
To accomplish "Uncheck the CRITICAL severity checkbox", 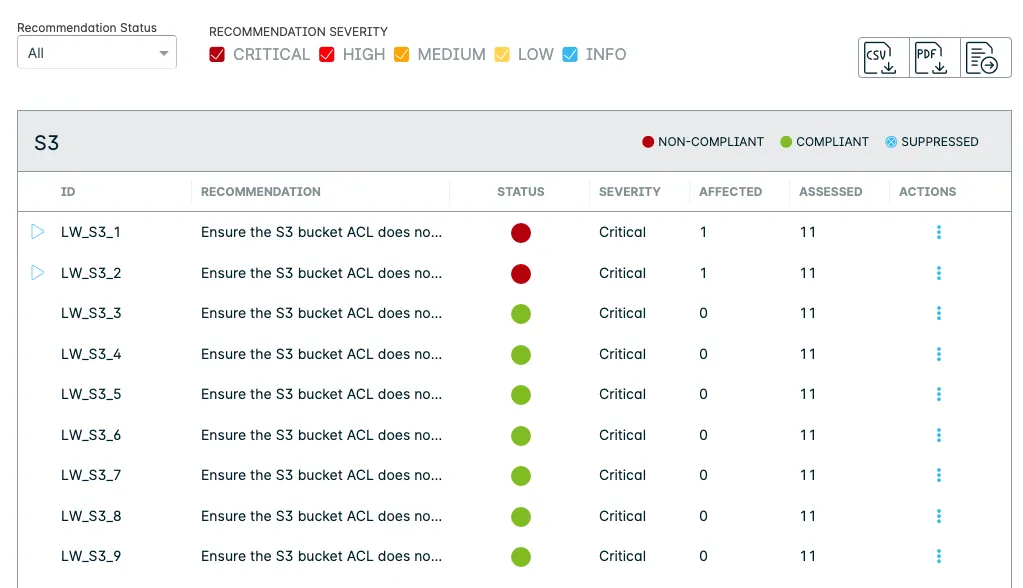I will (x=217, y=54).
